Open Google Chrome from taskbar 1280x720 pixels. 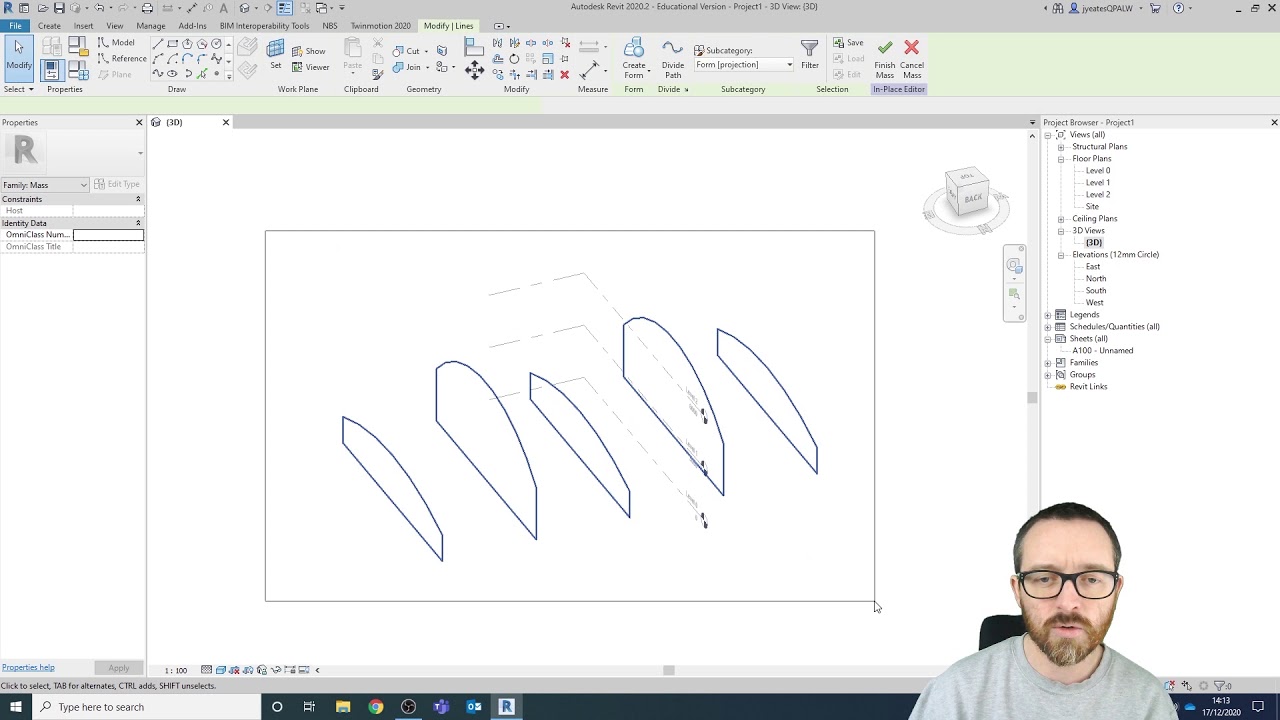coord(375,707)
